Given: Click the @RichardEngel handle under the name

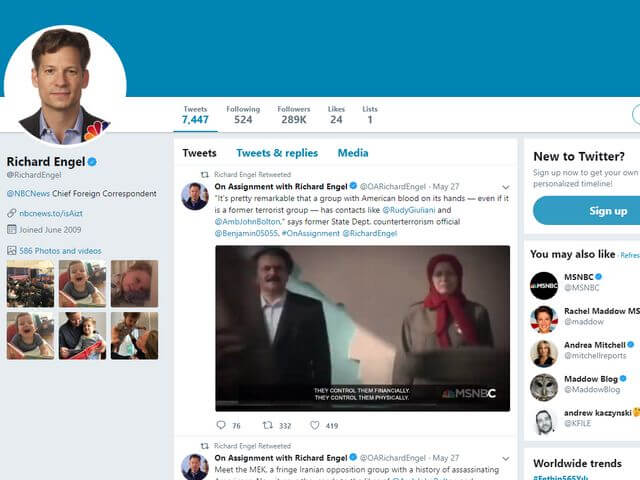Looking at the screenshot, I should click(x=34, y=175).
